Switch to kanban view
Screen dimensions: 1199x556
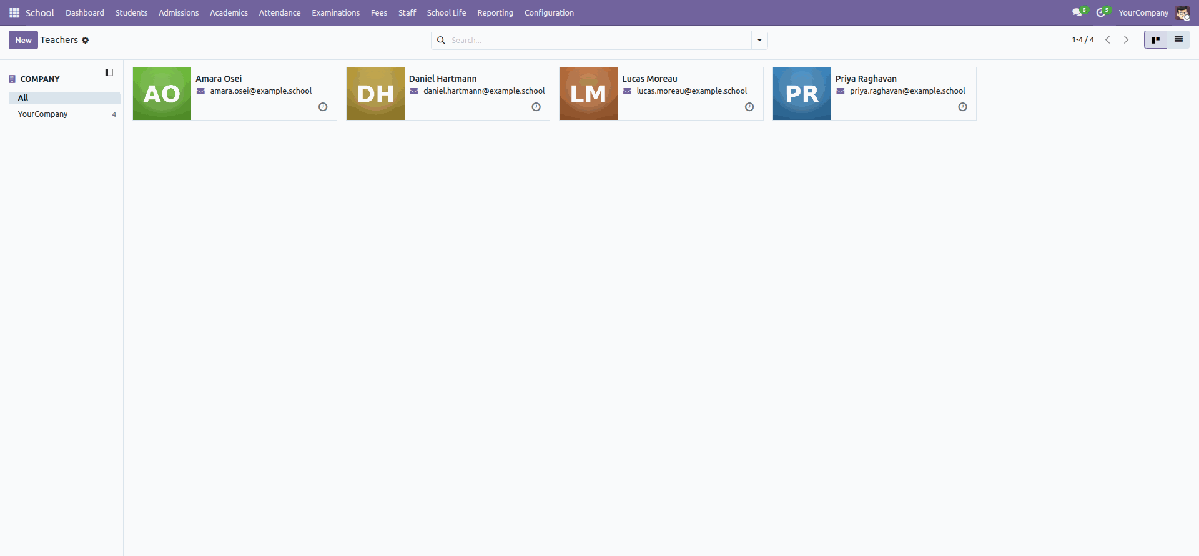coord(1155,40)
